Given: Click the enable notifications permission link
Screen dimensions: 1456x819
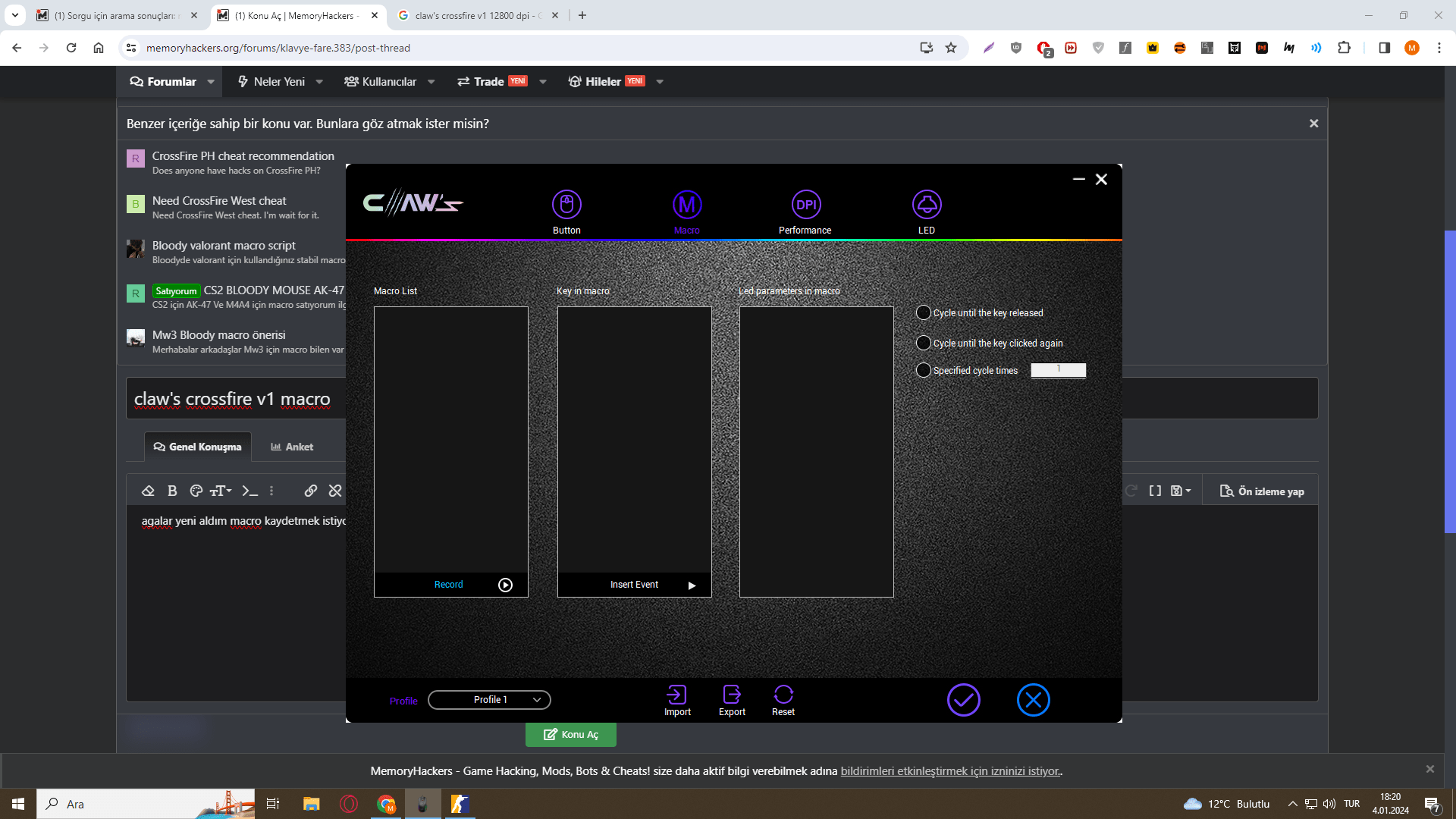Looking at the screenshot, I should tap(950, 771).
